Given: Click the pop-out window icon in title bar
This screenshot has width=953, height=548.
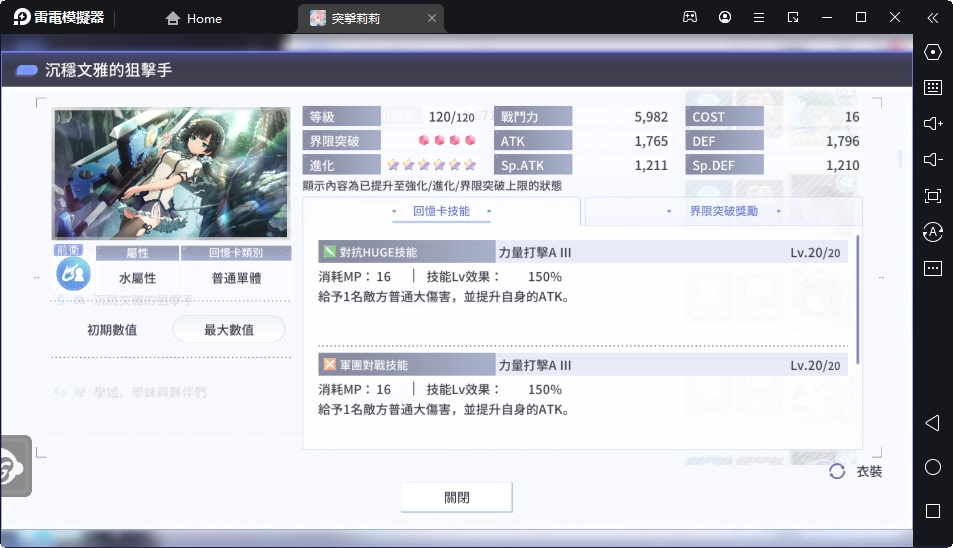Looking at the screenshot, I should coord(793,18).
